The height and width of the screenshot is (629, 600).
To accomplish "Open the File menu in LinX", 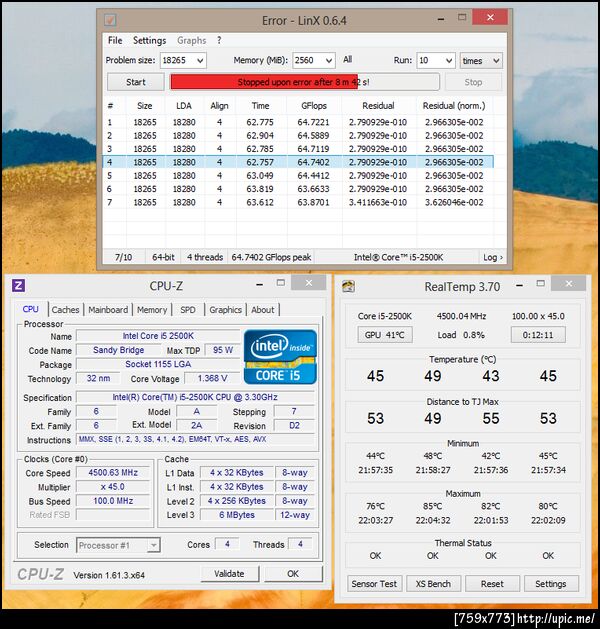I will point(115,41).
